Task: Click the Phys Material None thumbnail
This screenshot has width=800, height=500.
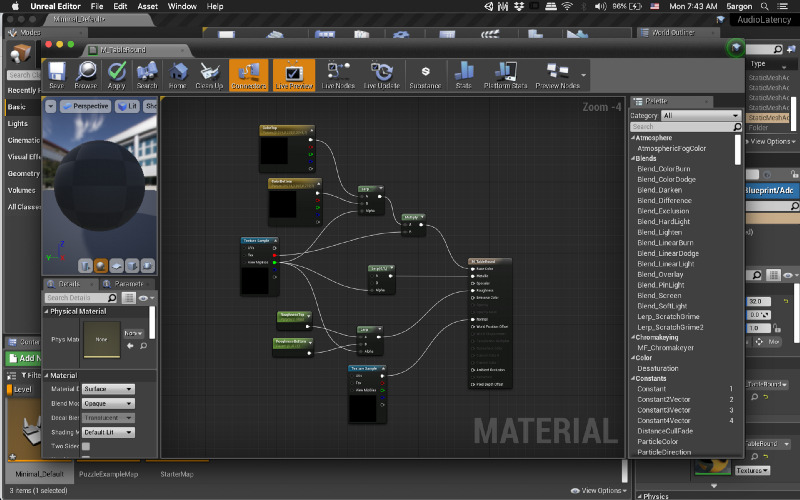Action: click(102, 339)
